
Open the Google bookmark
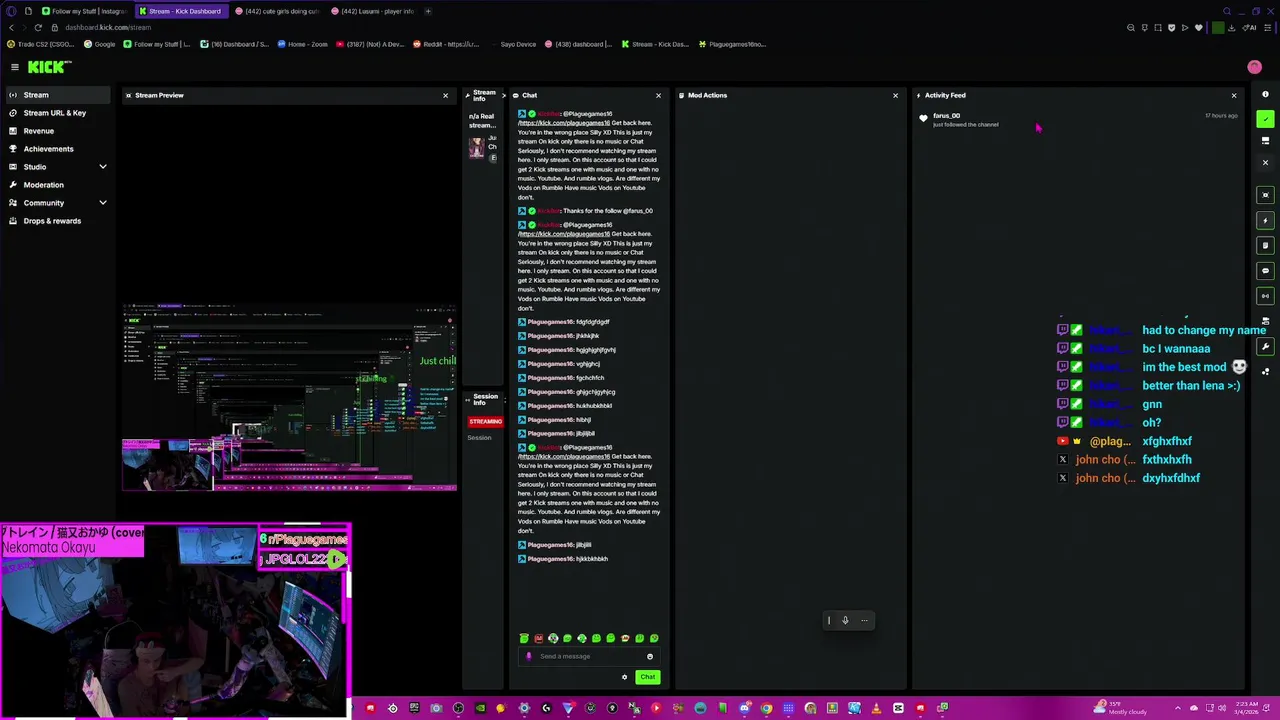pyautogui.click(x=100, y=44)
